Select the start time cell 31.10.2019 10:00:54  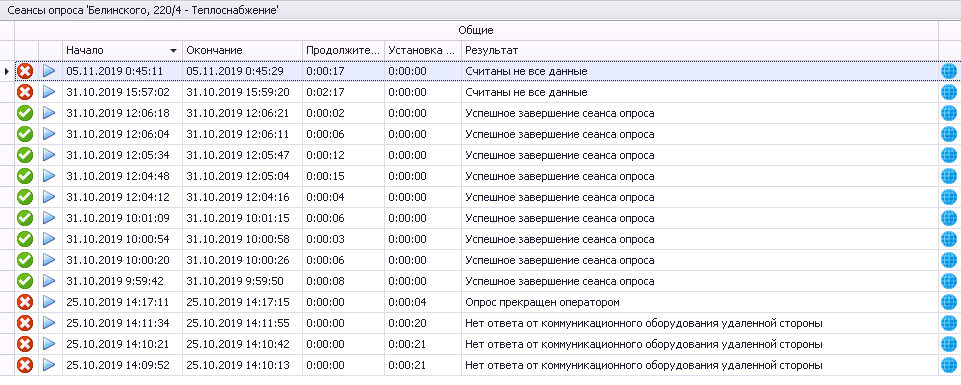(123, 239)
